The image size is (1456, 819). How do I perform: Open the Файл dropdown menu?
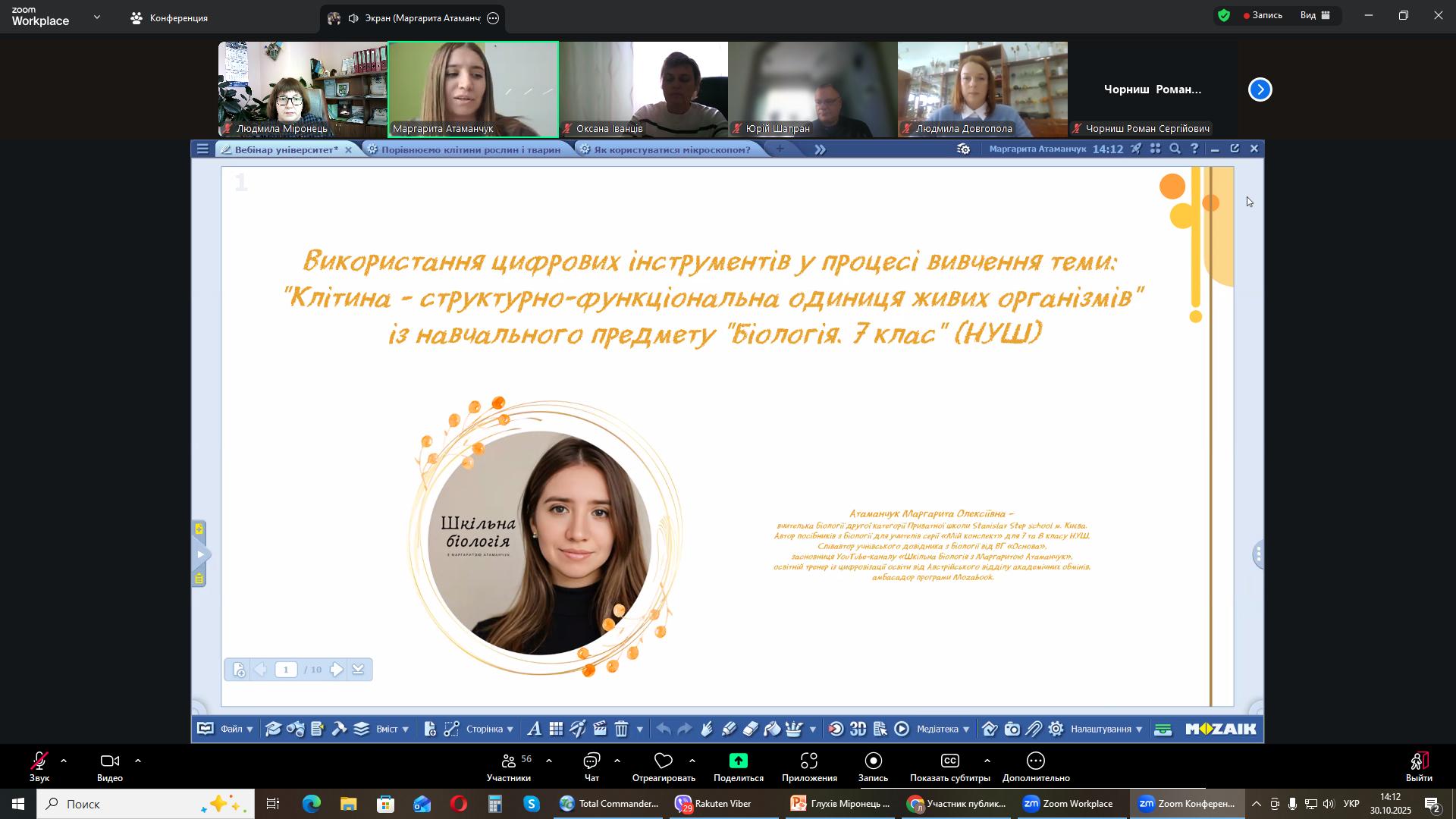click(x=236, y=730)
